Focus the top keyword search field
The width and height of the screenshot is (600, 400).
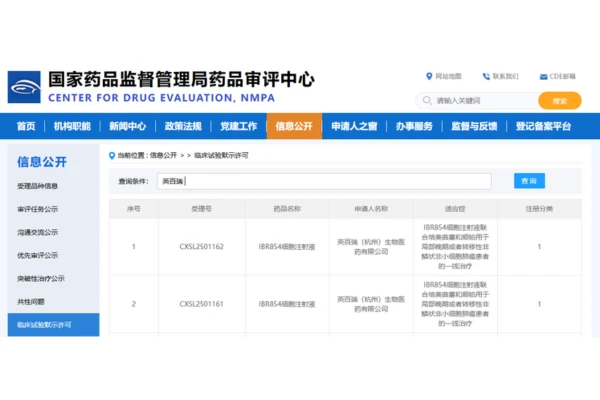point(482,101)
